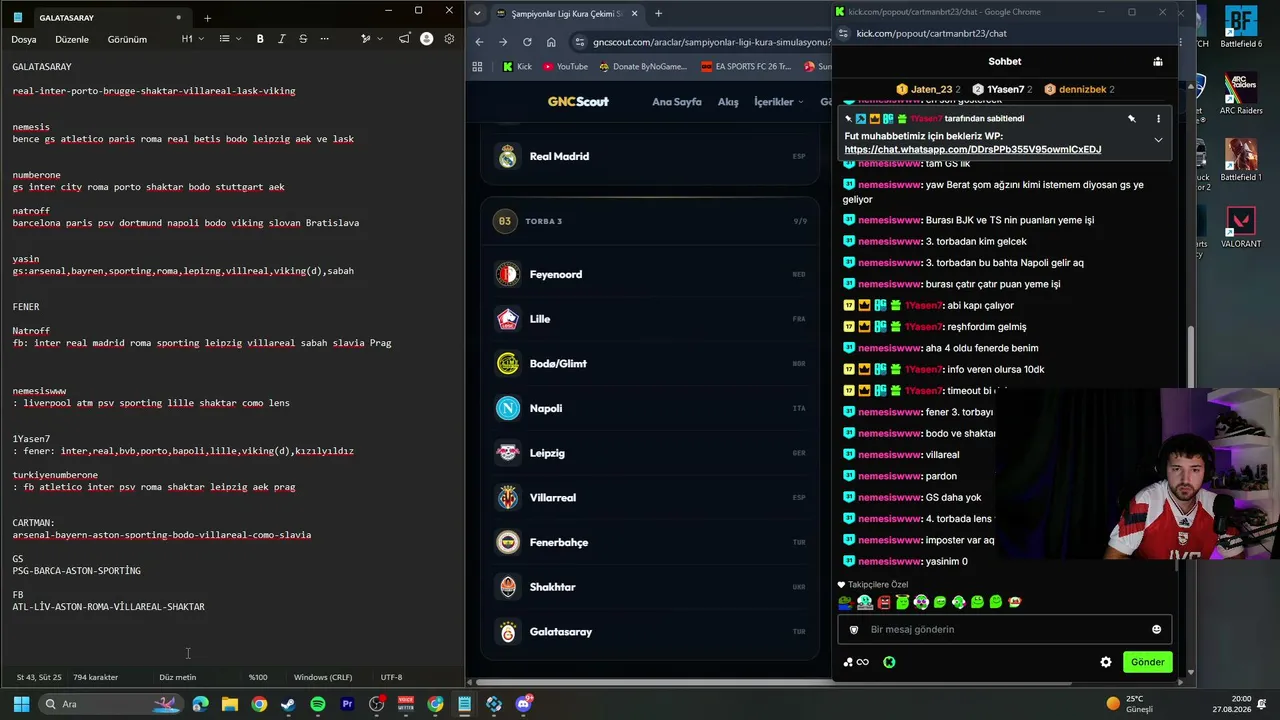Viewport: 1280px width, 720px height.
Task: Open the gift icon in Sohbet header
Action: pyautogui.click(x=1157, y=62)
